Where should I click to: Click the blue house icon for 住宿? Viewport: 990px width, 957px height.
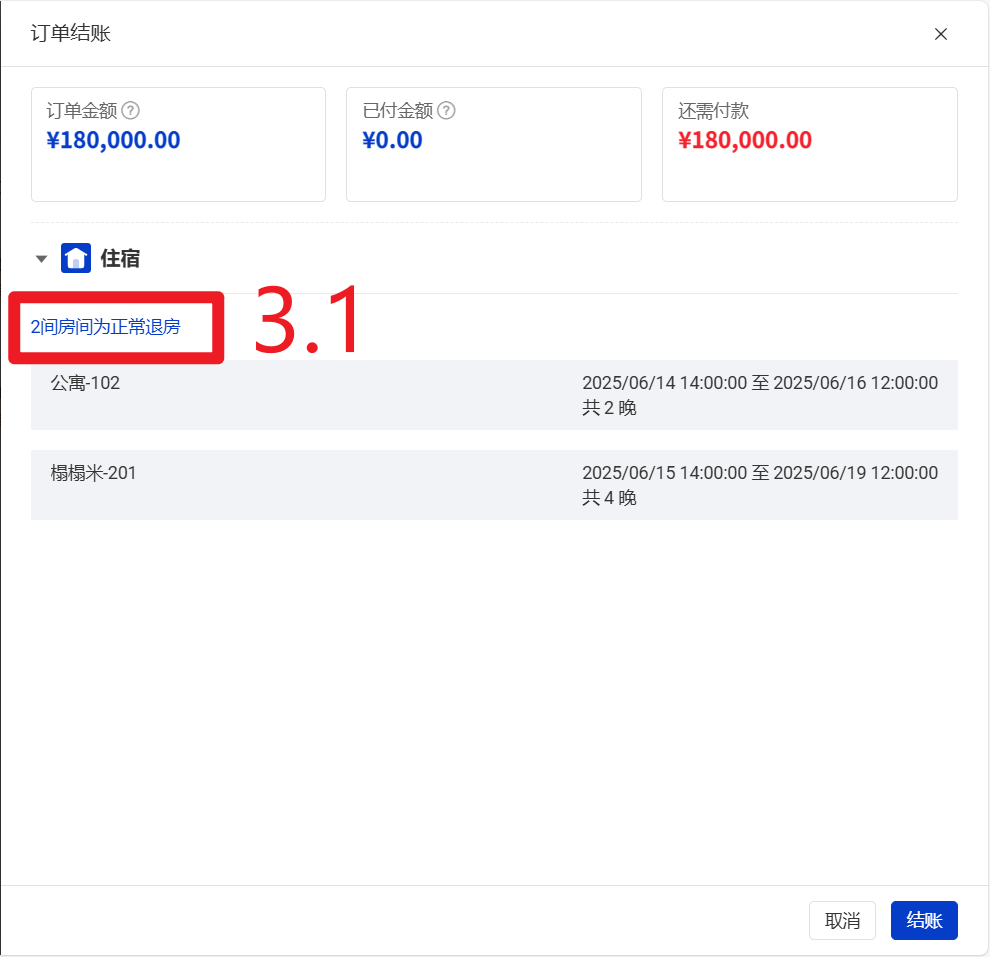[x=76, y=258]
